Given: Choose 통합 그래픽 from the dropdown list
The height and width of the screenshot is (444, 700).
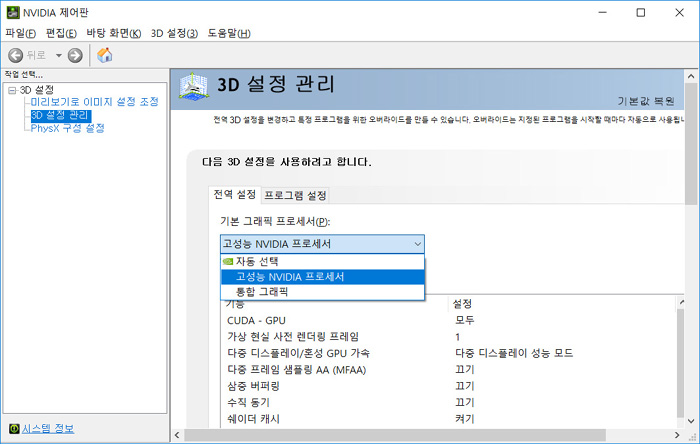Looking at the screenshot, I should tap(322, 292).
